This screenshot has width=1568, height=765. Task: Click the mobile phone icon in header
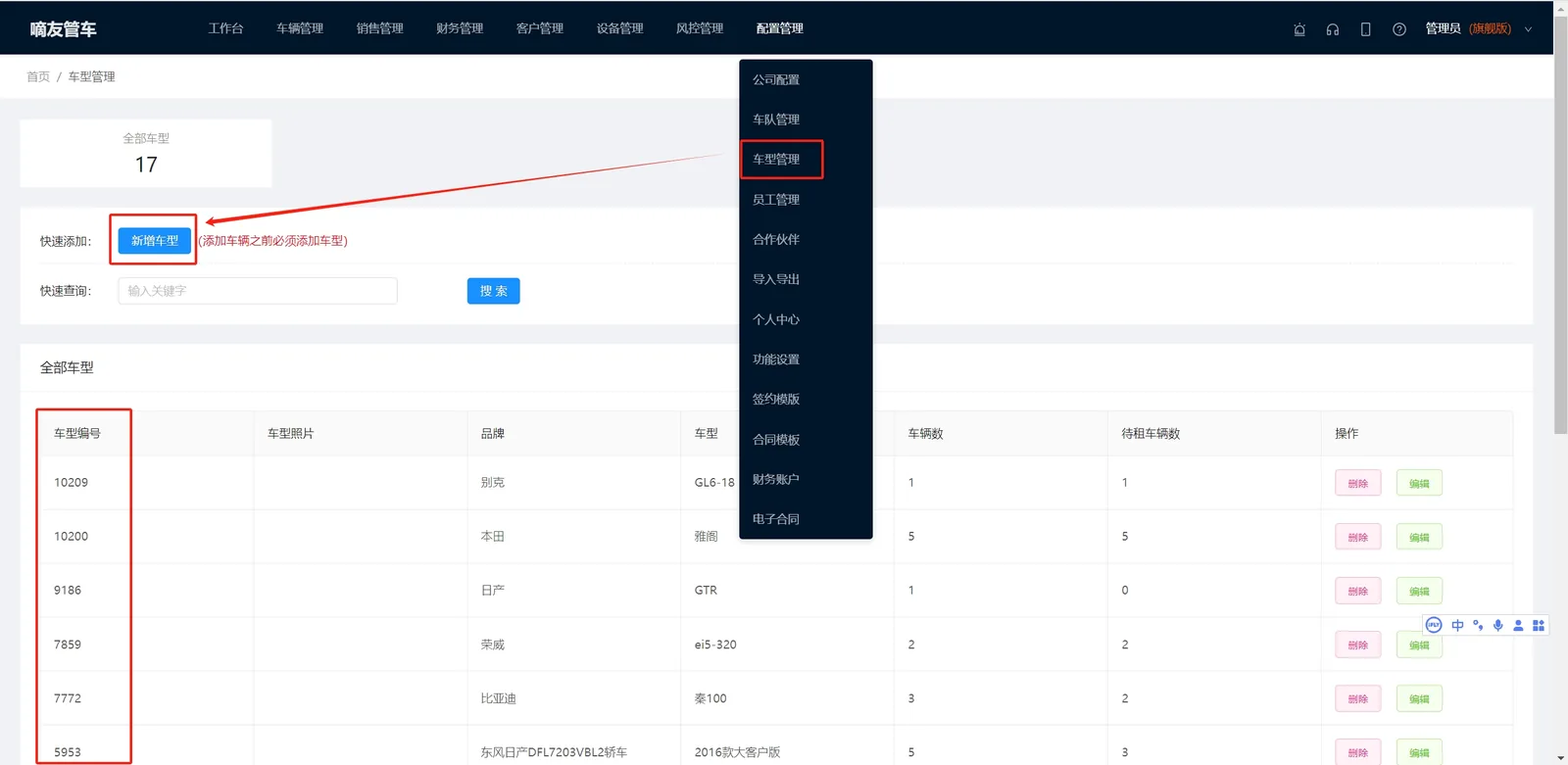1365,29
